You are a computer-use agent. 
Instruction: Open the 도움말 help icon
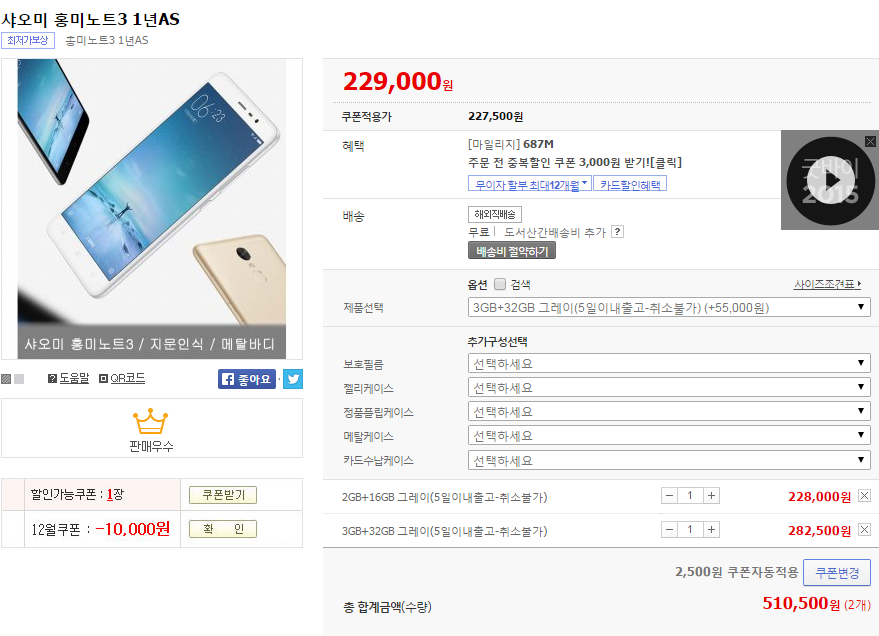click(x=69, y=378)
